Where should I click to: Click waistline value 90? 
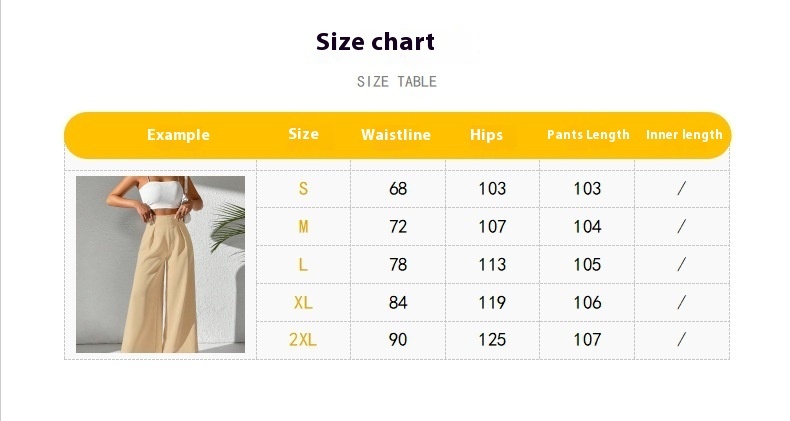pyautogui.click(x=398, y=340)
